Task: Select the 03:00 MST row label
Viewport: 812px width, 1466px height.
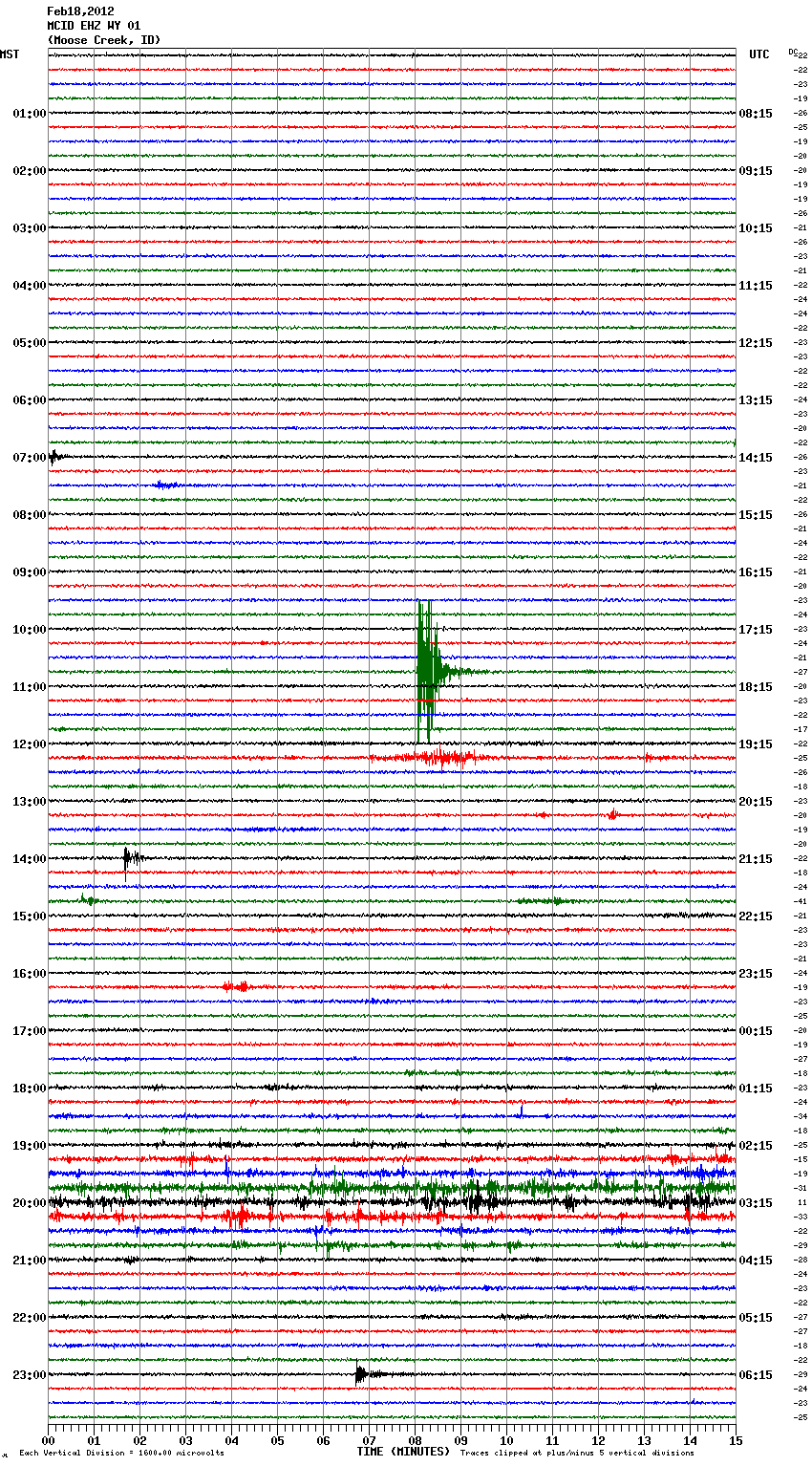Action: point(29,228)
